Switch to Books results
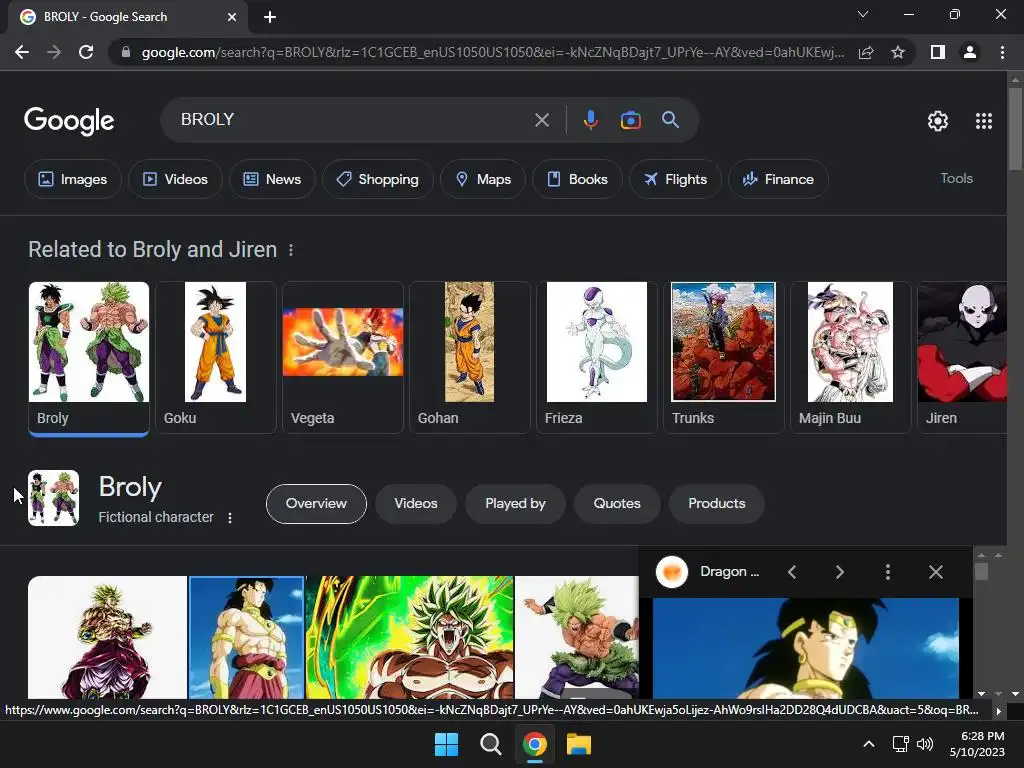This screenshot has width=1024, height=768. [577, 179]
